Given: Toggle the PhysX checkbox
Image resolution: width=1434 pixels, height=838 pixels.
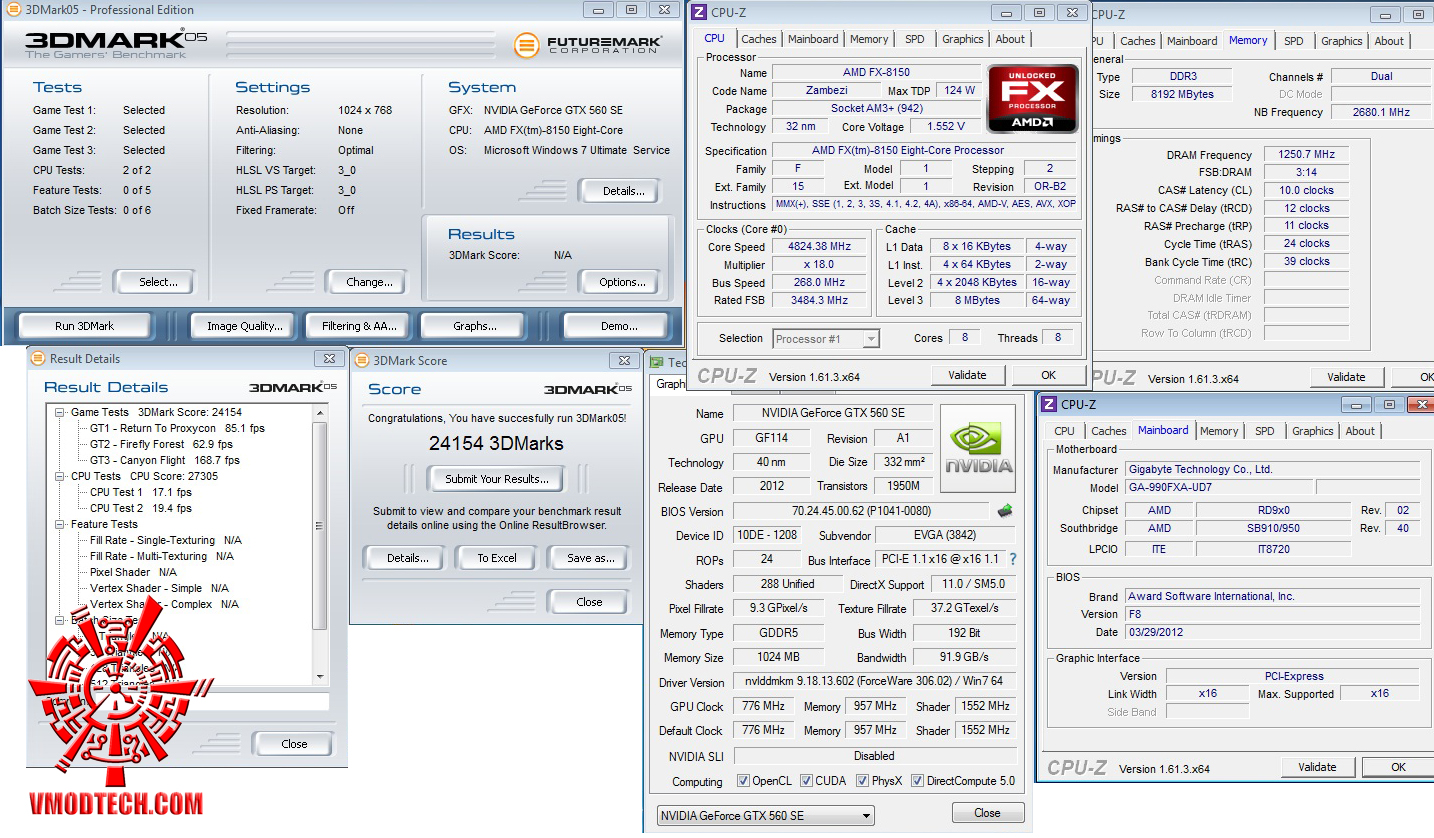Looking at the screenshot, I should click(x=863, y=781).
